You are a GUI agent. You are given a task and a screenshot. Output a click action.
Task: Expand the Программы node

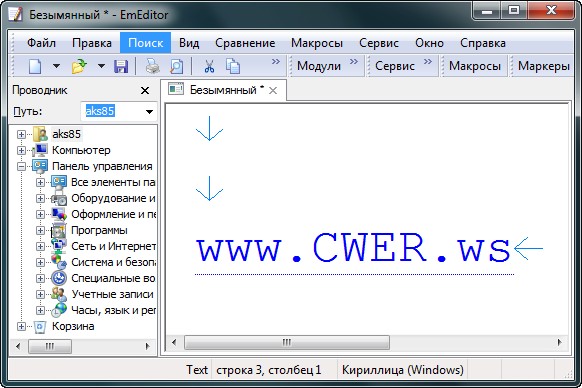pos(40,230)
